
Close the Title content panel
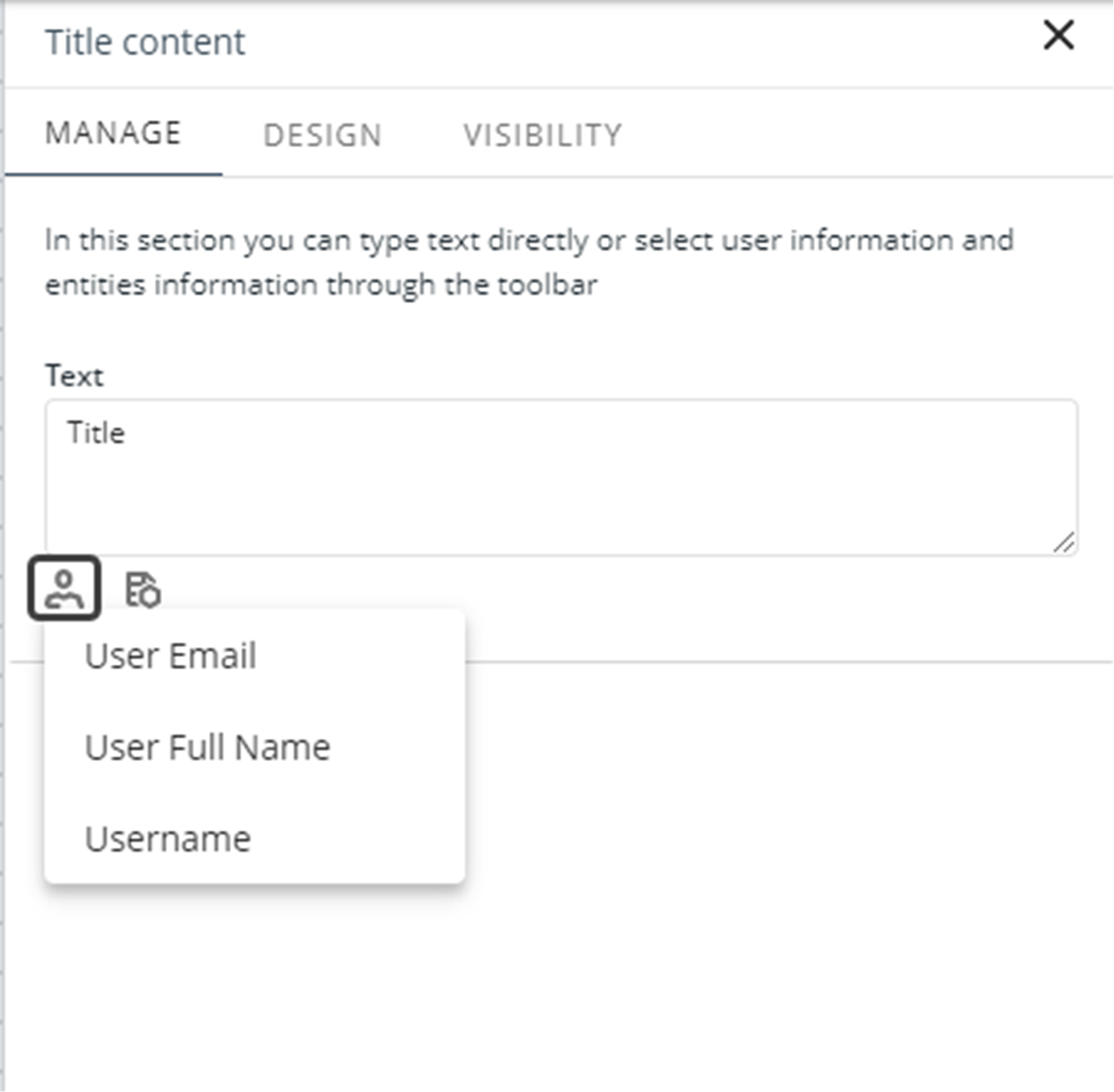coord(1059,36)
